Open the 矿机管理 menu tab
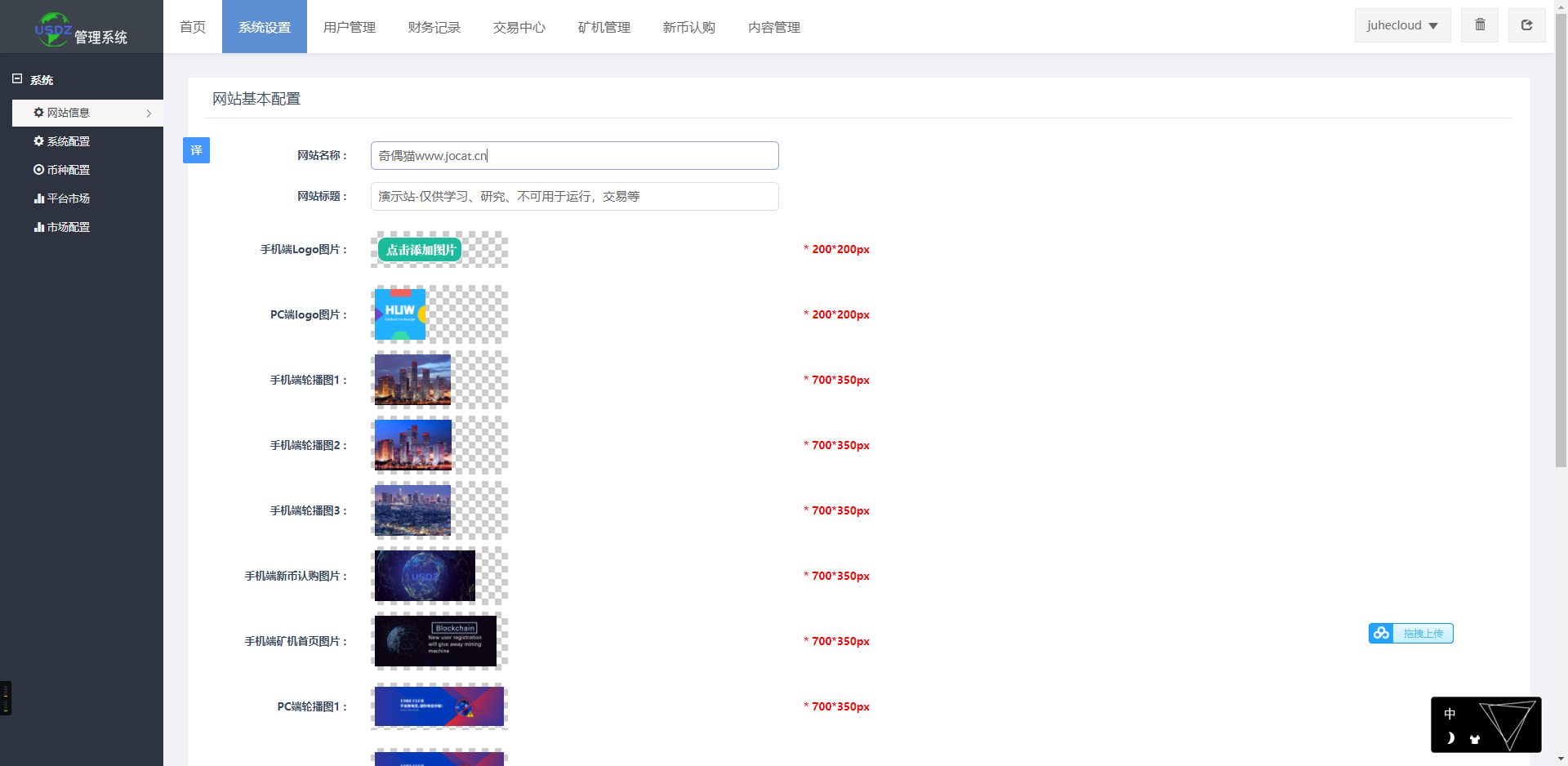Viewport: 1568px width, 766px height. (604, 27)
